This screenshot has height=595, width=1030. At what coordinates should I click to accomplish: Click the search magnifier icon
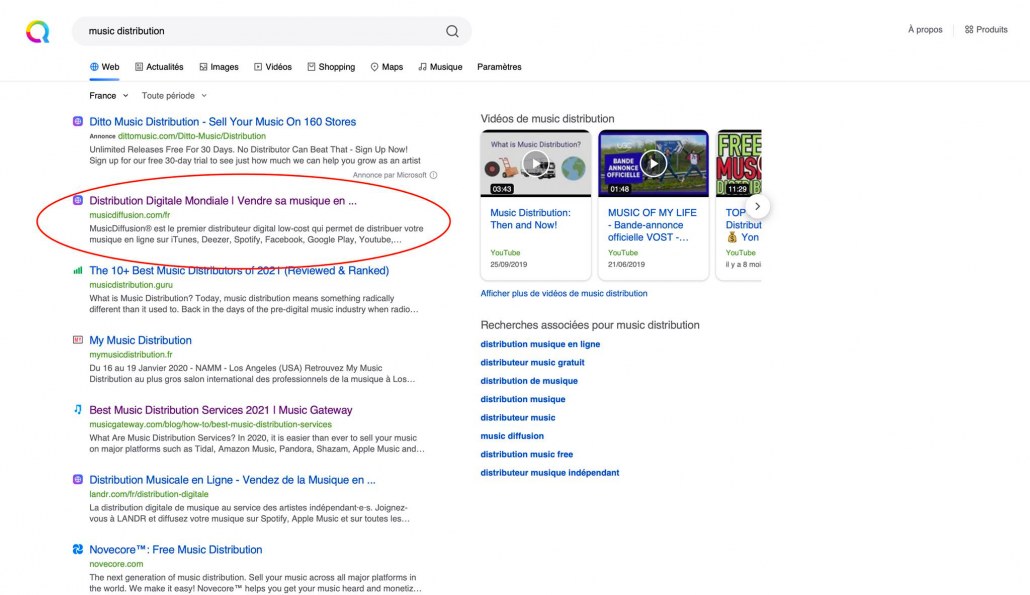pyautogui.click(x=452, y=31)
